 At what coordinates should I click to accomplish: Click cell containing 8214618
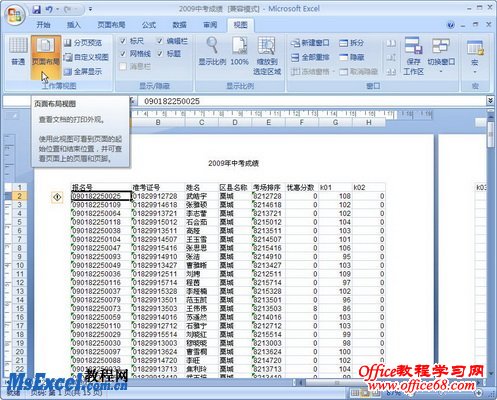269,205
